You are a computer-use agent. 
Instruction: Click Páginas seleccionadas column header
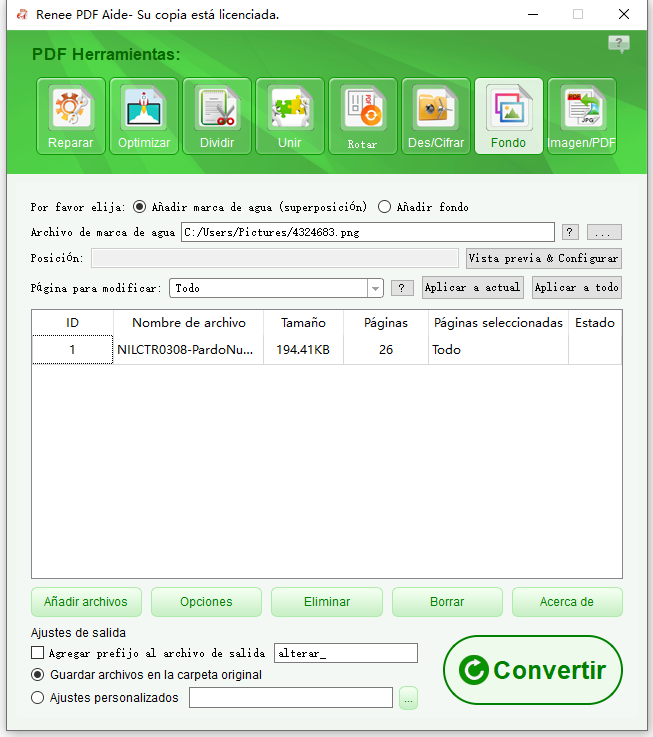(498, 322)
